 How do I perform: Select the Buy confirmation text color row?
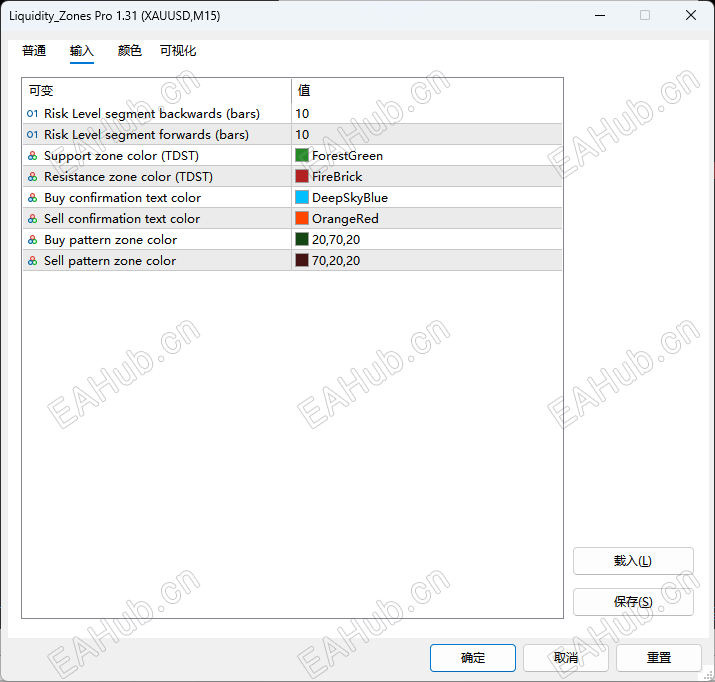point(292,197)
